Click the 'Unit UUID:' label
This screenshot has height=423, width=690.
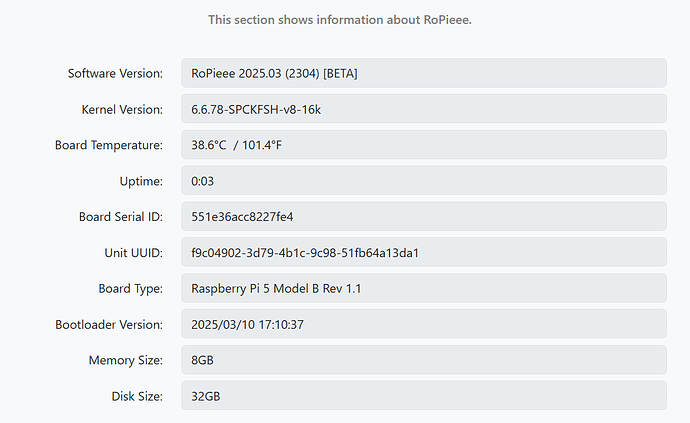click(x=133, y=253)
